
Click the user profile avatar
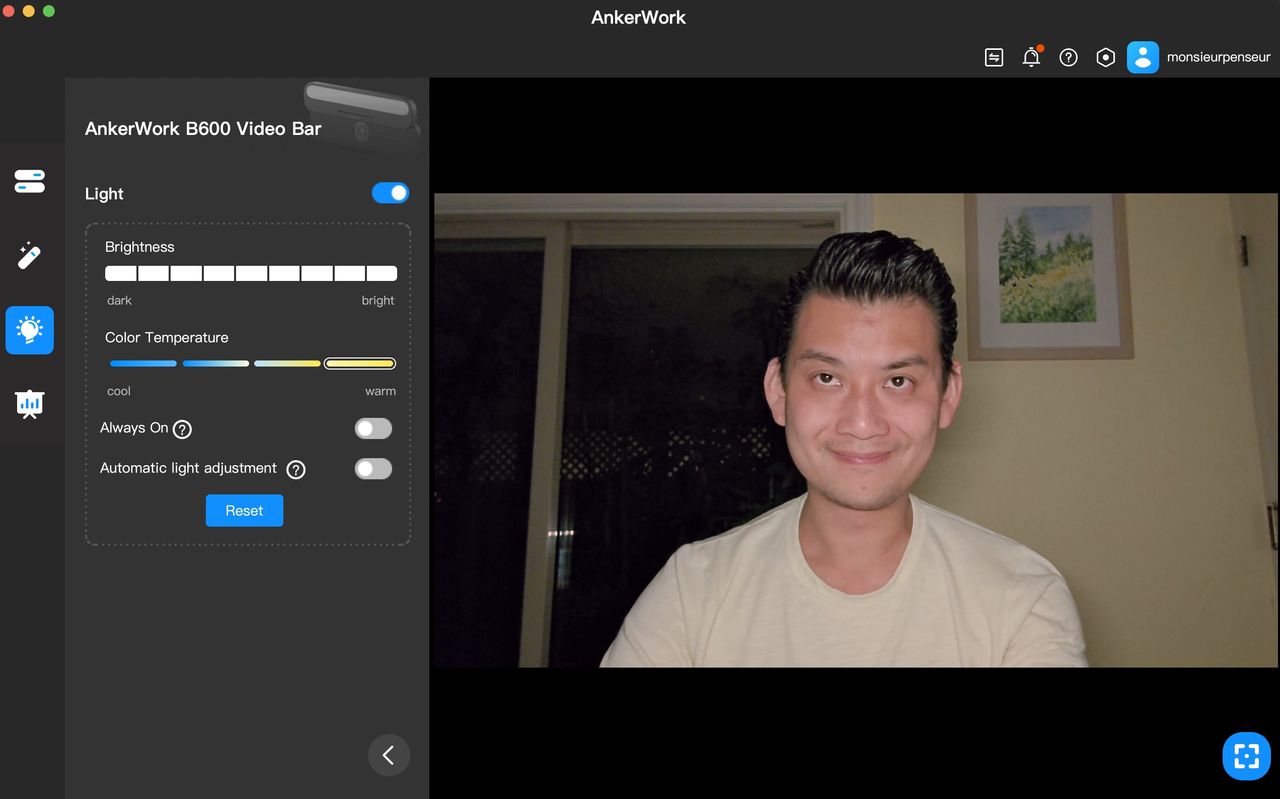pos(1143,57)
